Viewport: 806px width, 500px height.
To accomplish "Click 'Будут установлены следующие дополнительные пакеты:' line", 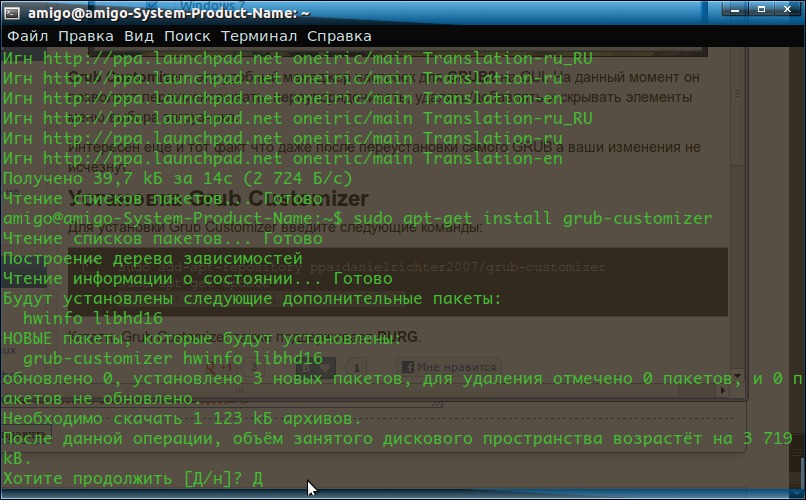I will point(252,299).
